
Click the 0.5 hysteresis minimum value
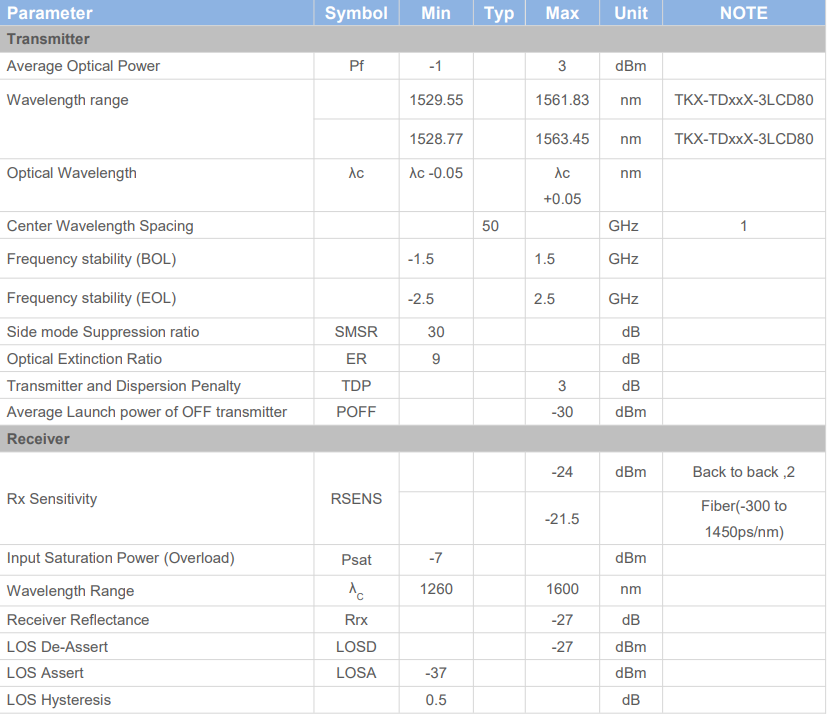coord(436,700)
